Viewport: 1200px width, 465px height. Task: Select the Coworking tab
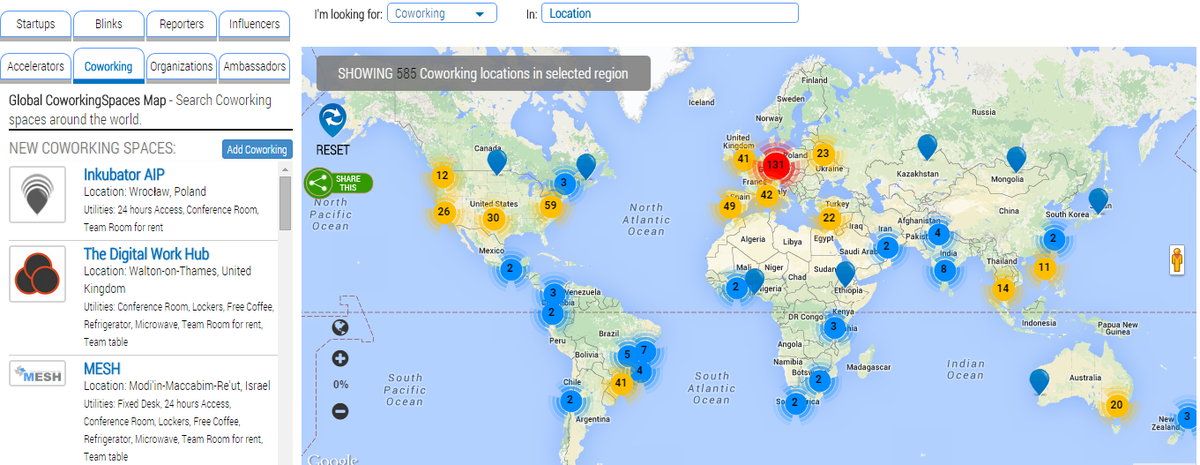tap(108, 67)
